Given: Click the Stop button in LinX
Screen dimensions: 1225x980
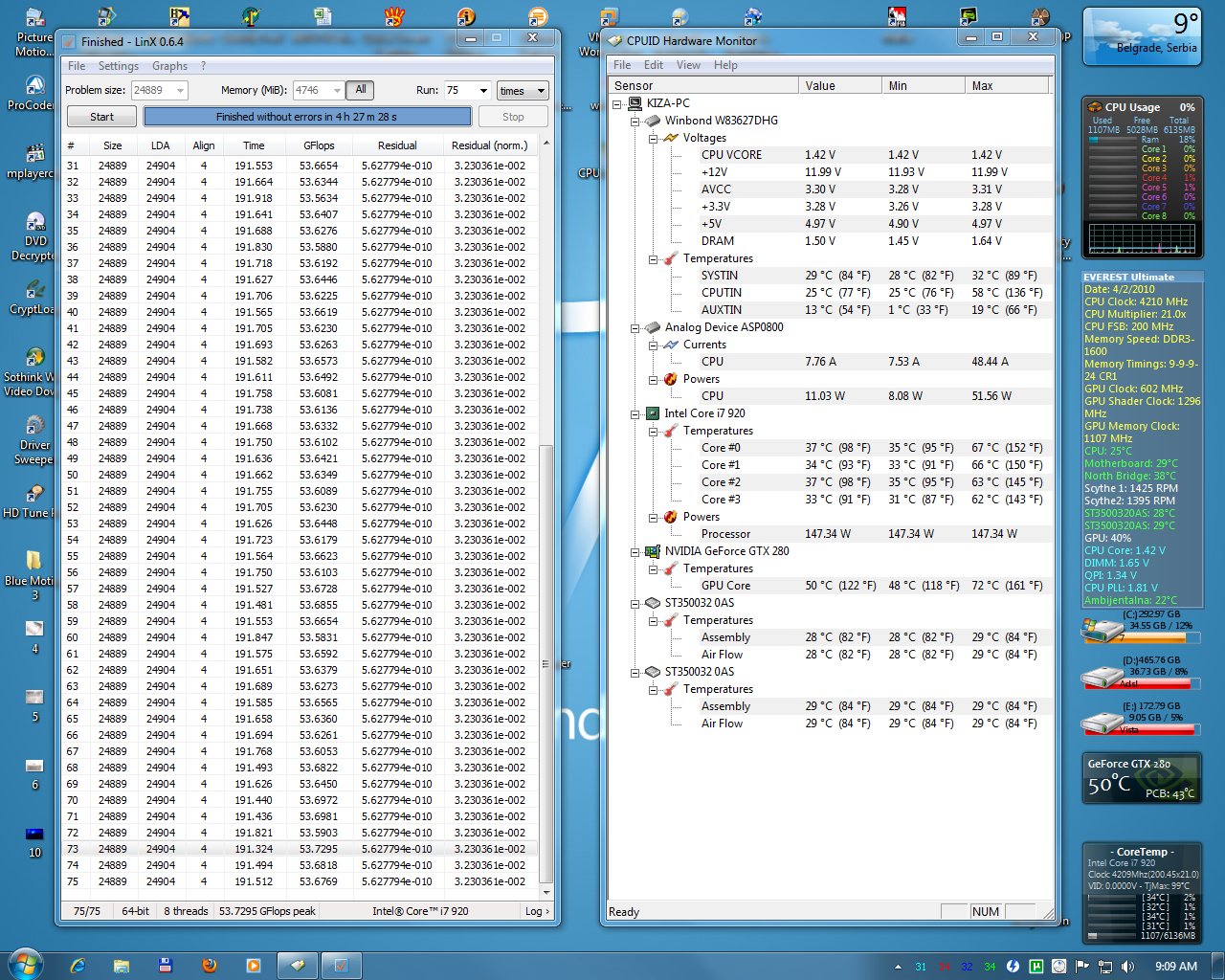Looking at the screenshot, I should click(513, 117).
